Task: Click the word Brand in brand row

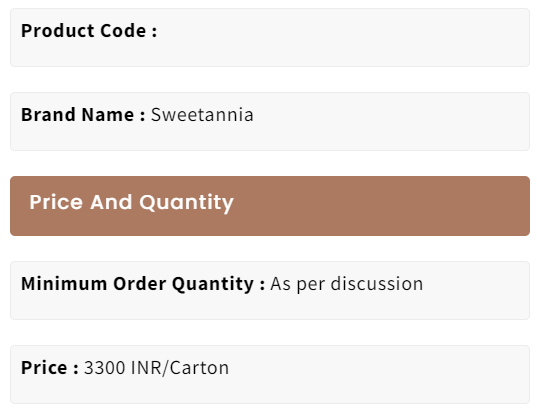Action: point(49,114)
